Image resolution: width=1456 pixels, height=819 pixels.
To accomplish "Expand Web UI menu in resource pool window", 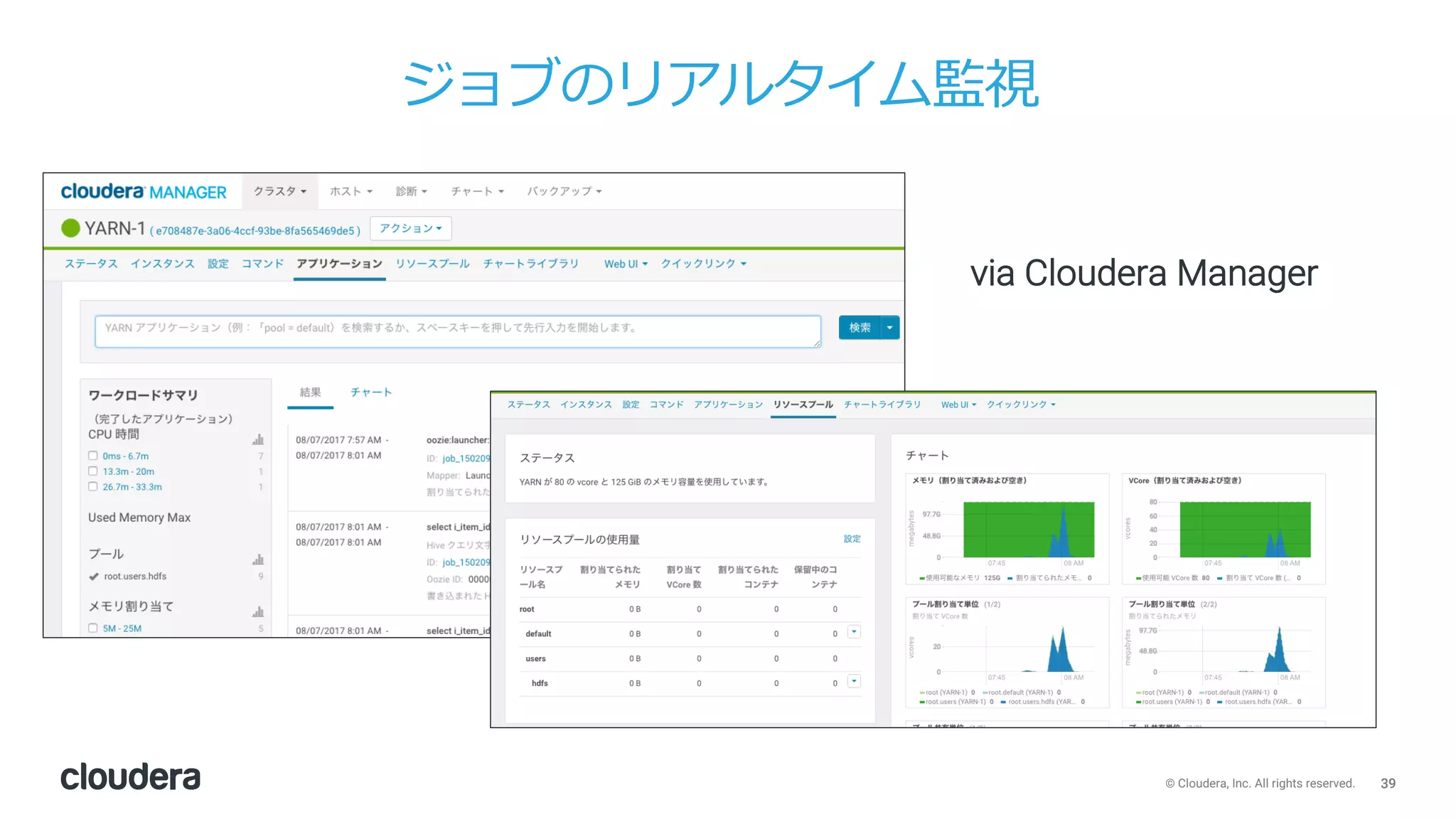I will (x=958, y=405).
